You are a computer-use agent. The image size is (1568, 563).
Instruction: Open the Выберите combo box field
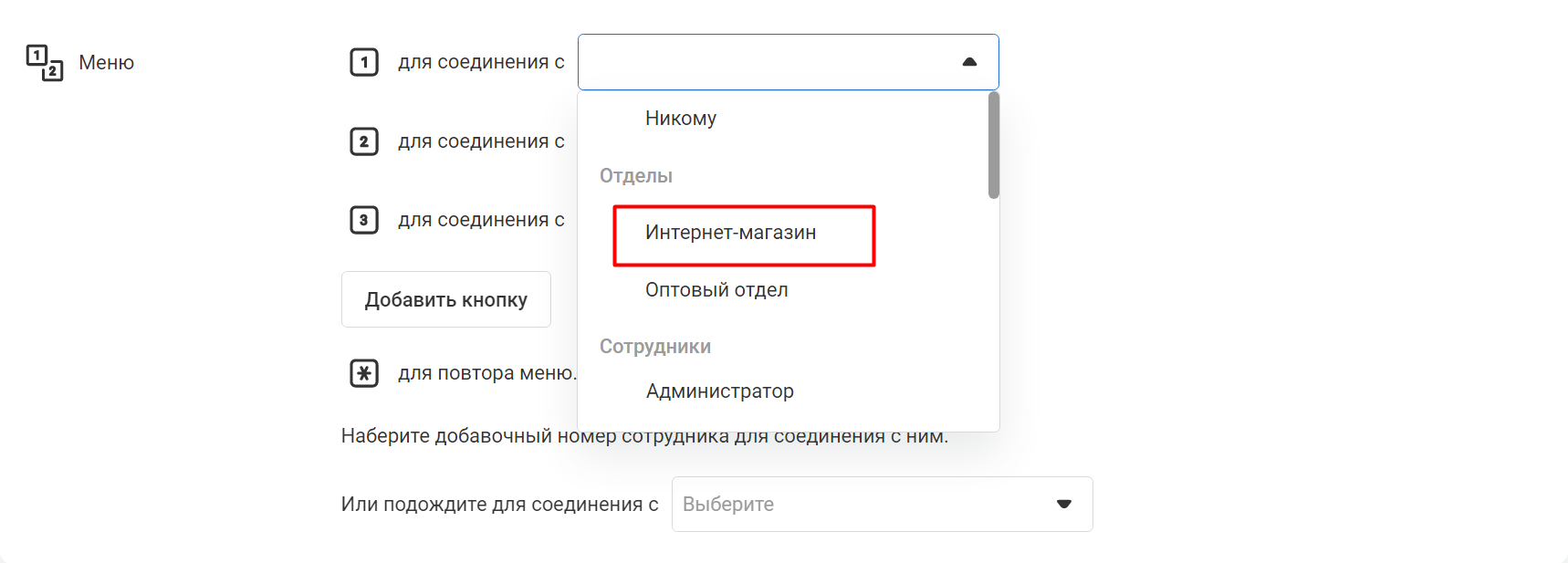point(858,504)
